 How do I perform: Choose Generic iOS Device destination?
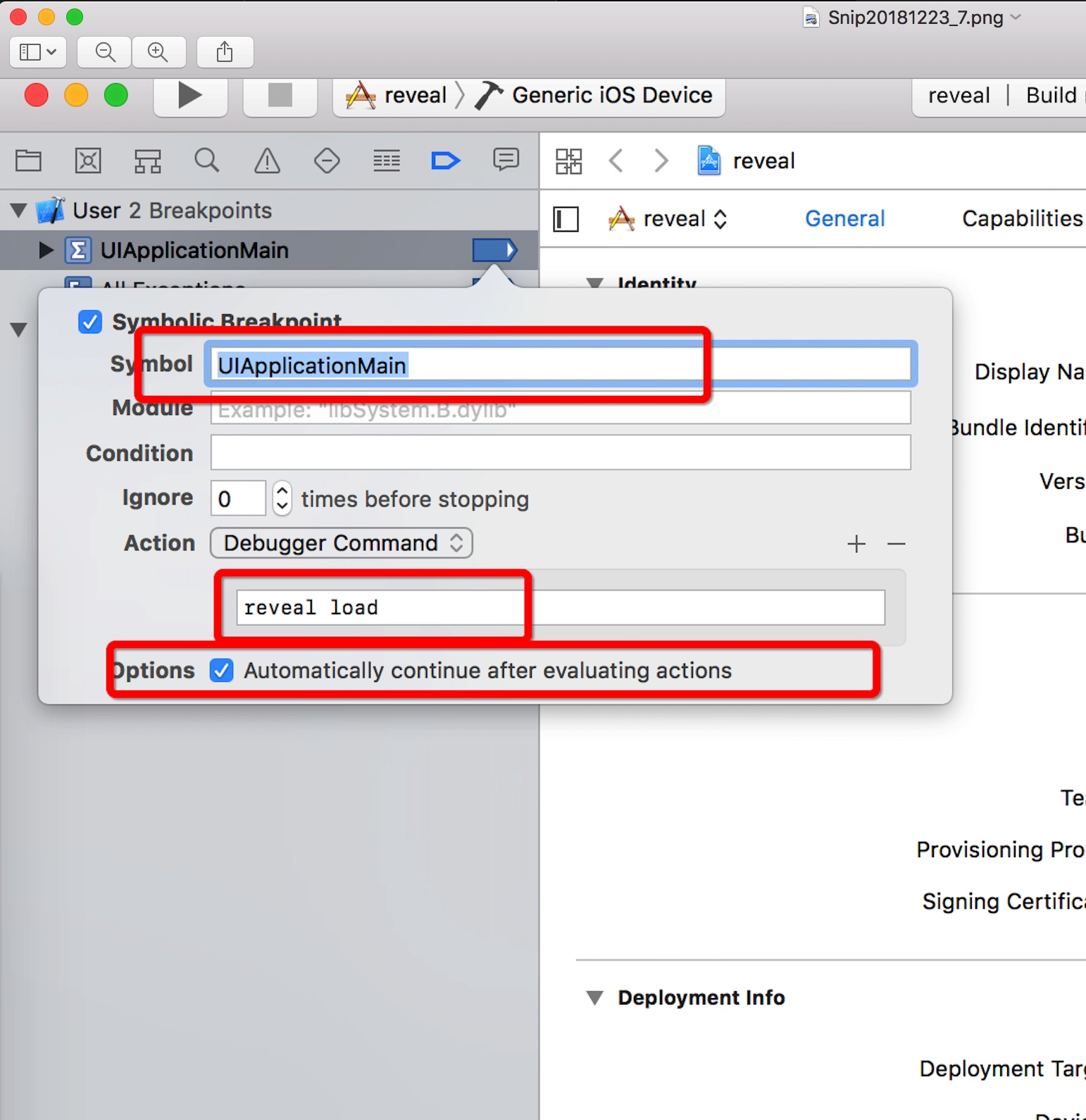coord(596,96)
